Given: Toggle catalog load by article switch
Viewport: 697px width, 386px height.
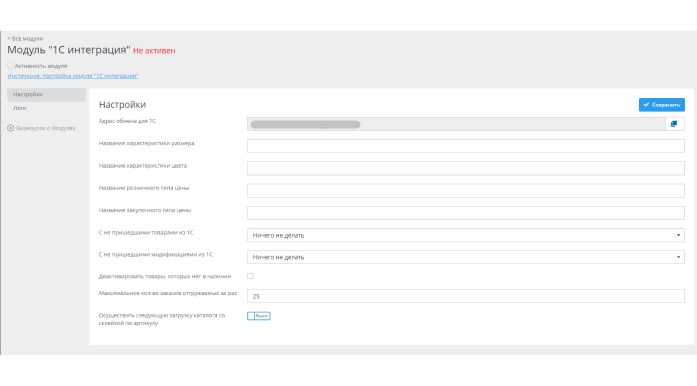Looking at the screenshot, I should pos(259,316).
